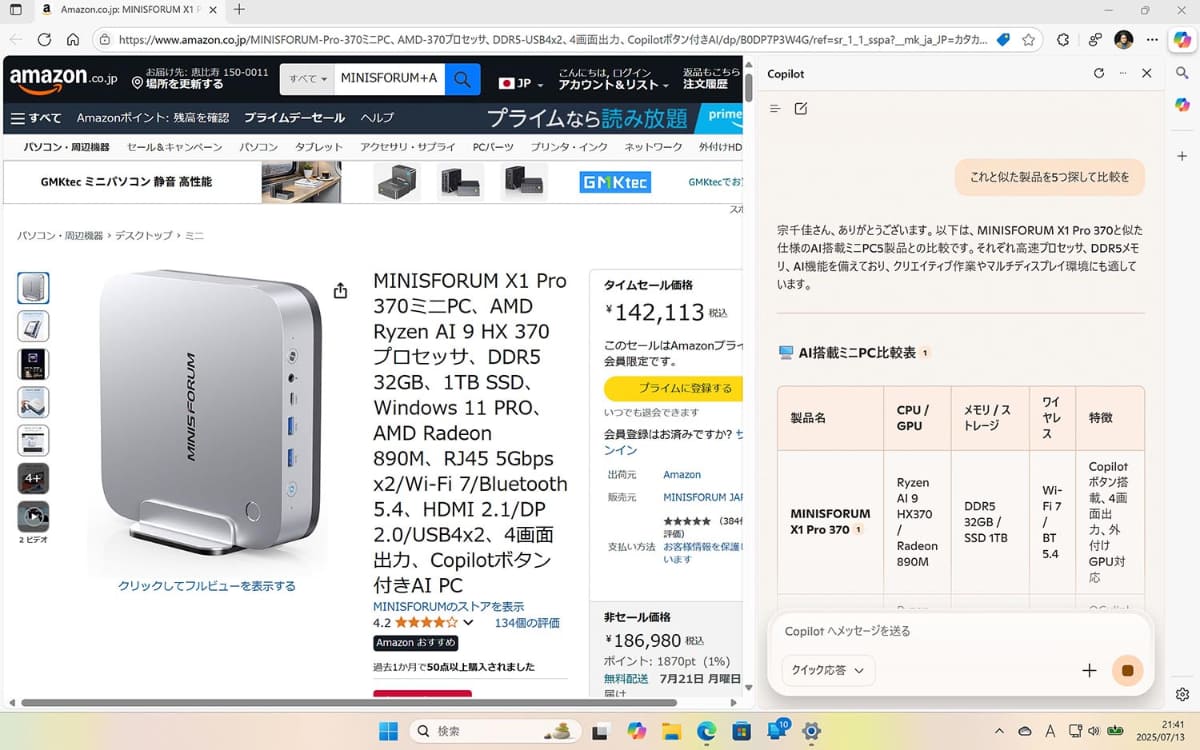The height and width of the screenshot is (750, 1200).
Task: Click the browser address bar URL
Action: point(553,40)
